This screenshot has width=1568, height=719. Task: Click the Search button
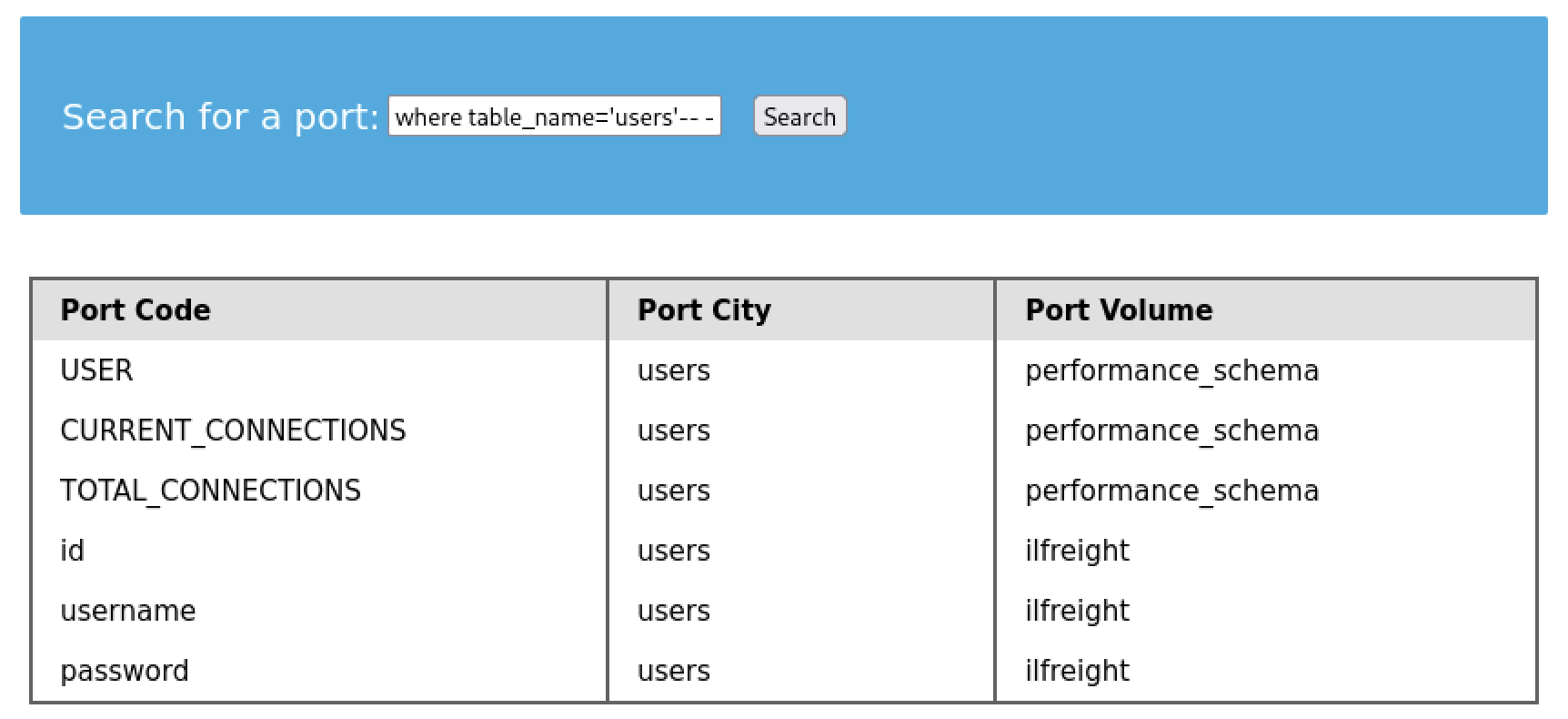pyautogui.click(x=799, y=116)
